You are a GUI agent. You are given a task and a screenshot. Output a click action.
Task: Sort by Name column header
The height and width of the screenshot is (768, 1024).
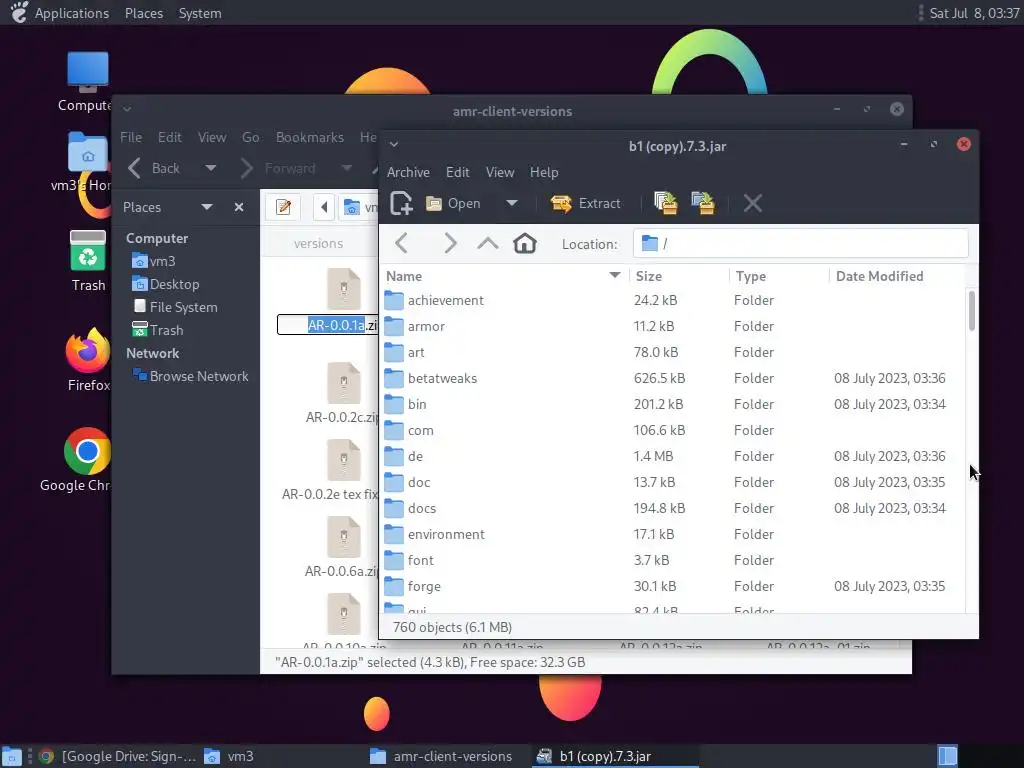pos(503,276)
